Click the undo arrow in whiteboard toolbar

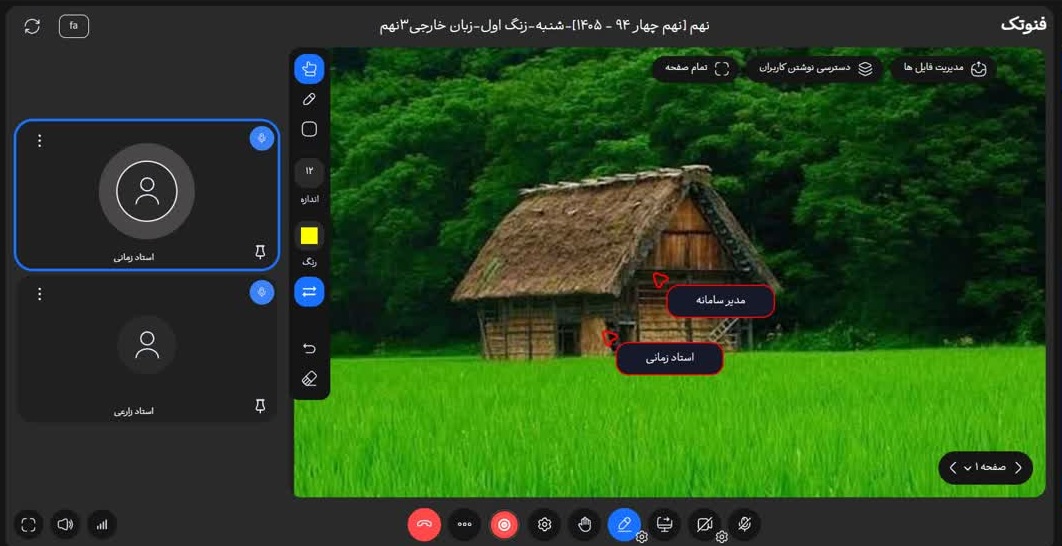[309, 348]
